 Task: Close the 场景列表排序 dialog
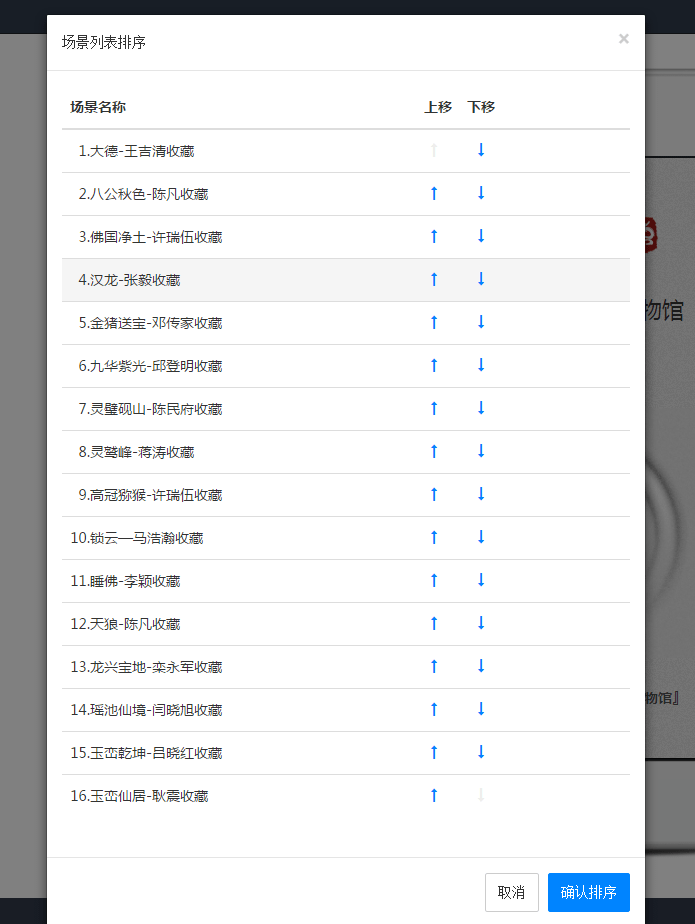click(x=624, y=39)
